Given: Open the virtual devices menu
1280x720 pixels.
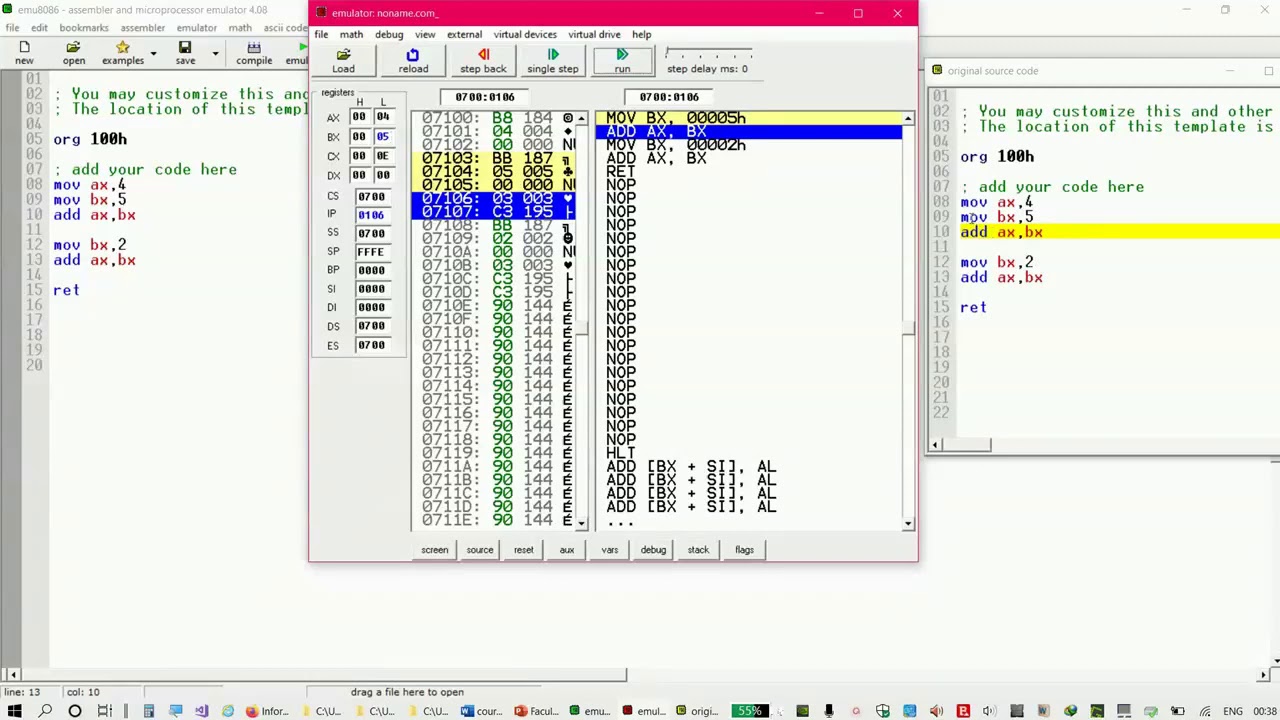Looking at the screenshot, I should (525, 34).
